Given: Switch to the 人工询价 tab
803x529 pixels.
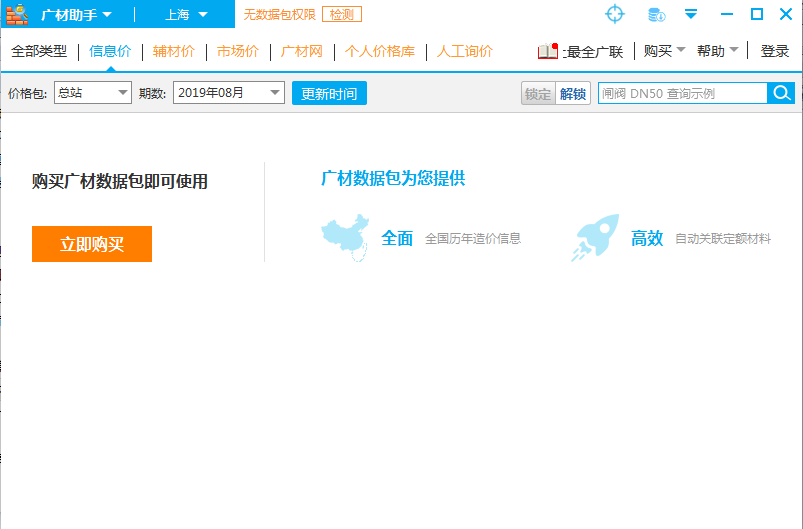Looking at the screenshot, I should pyautogui.click(x=464, y=51).
